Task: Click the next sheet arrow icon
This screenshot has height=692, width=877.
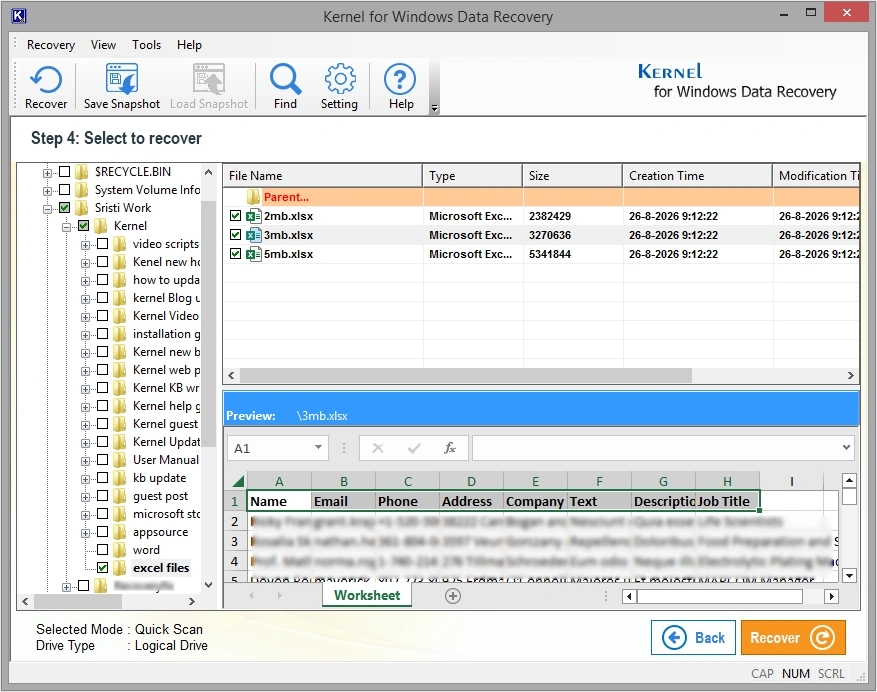Action: point(279,595)
